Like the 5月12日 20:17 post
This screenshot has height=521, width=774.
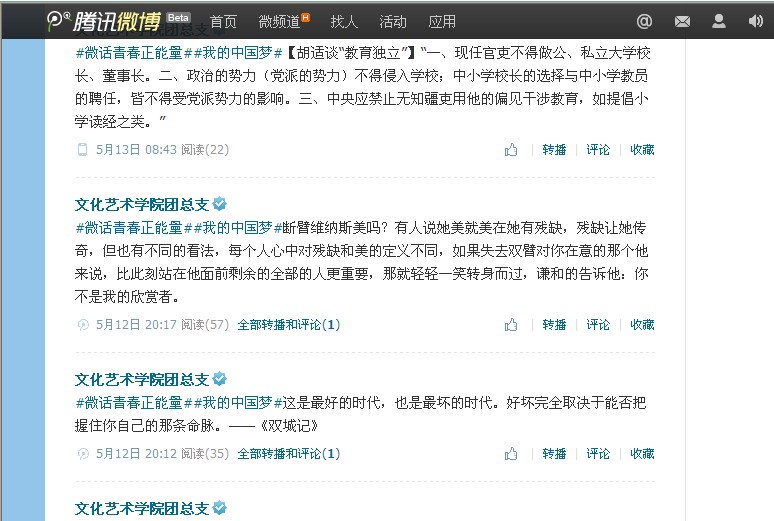(x=511, y=324)
